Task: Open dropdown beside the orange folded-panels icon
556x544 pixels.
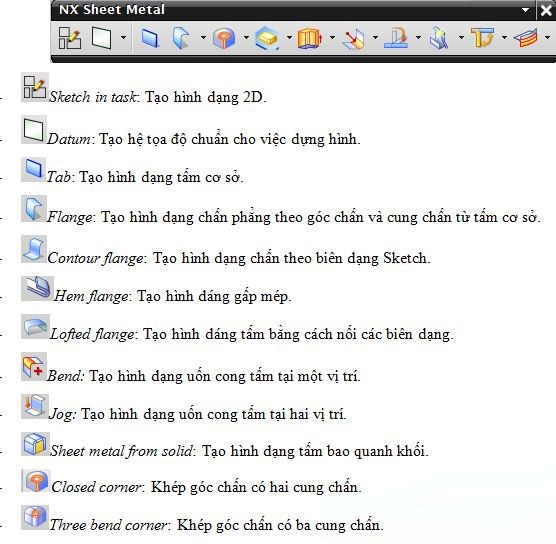Action: pos(332,37)
